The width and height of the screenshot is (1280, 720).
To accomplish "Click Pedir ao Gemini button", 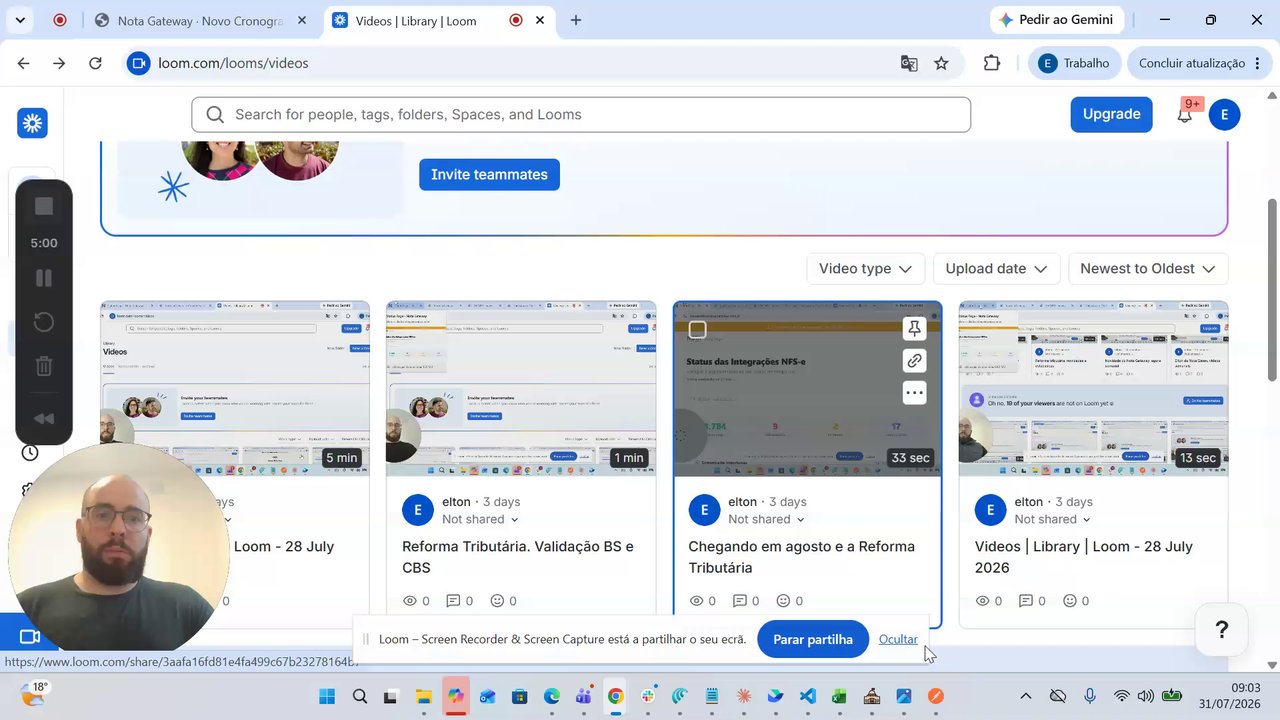I will 1057,20.
